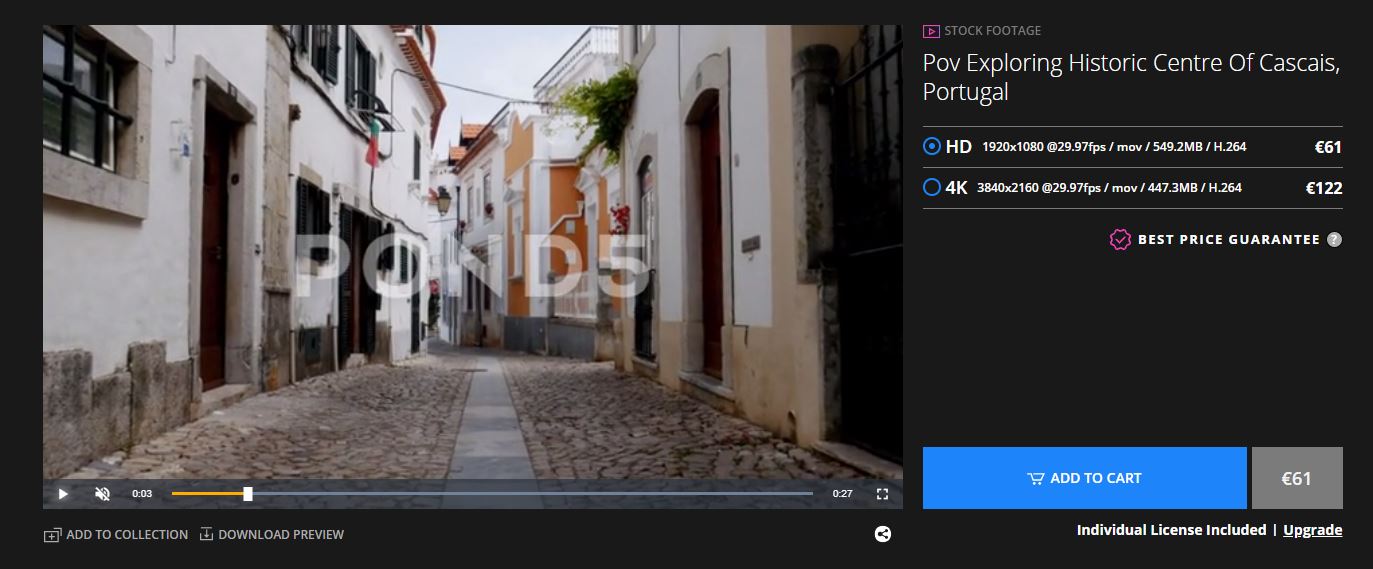Image resolution: width=1373 pixels, height=569 pixels.
Task: Click the Download Preview icon
Action: [x=207, y=534]
